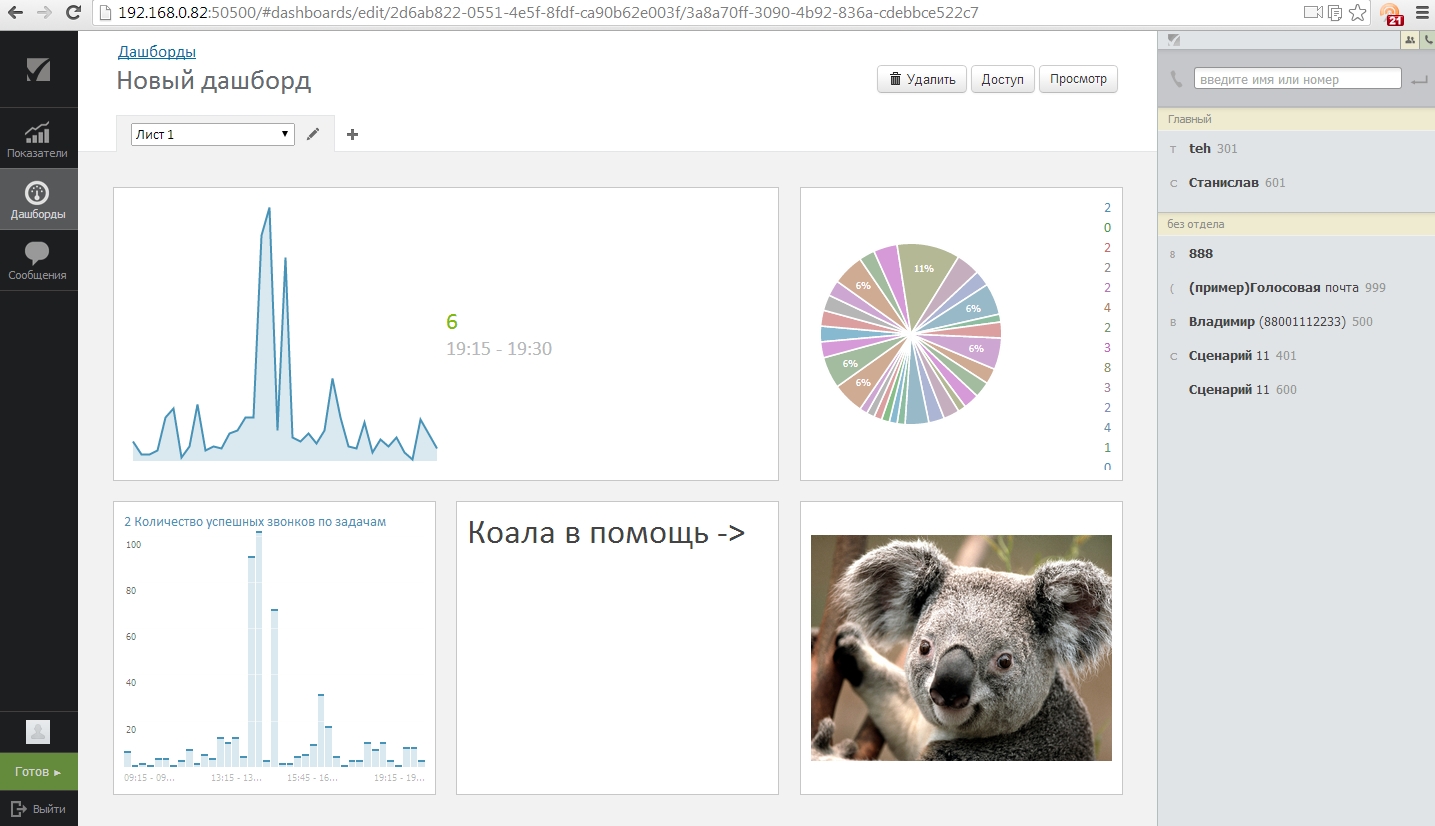
Task: Add a new sheet with plus icon
Action: [x=352, y=134]
